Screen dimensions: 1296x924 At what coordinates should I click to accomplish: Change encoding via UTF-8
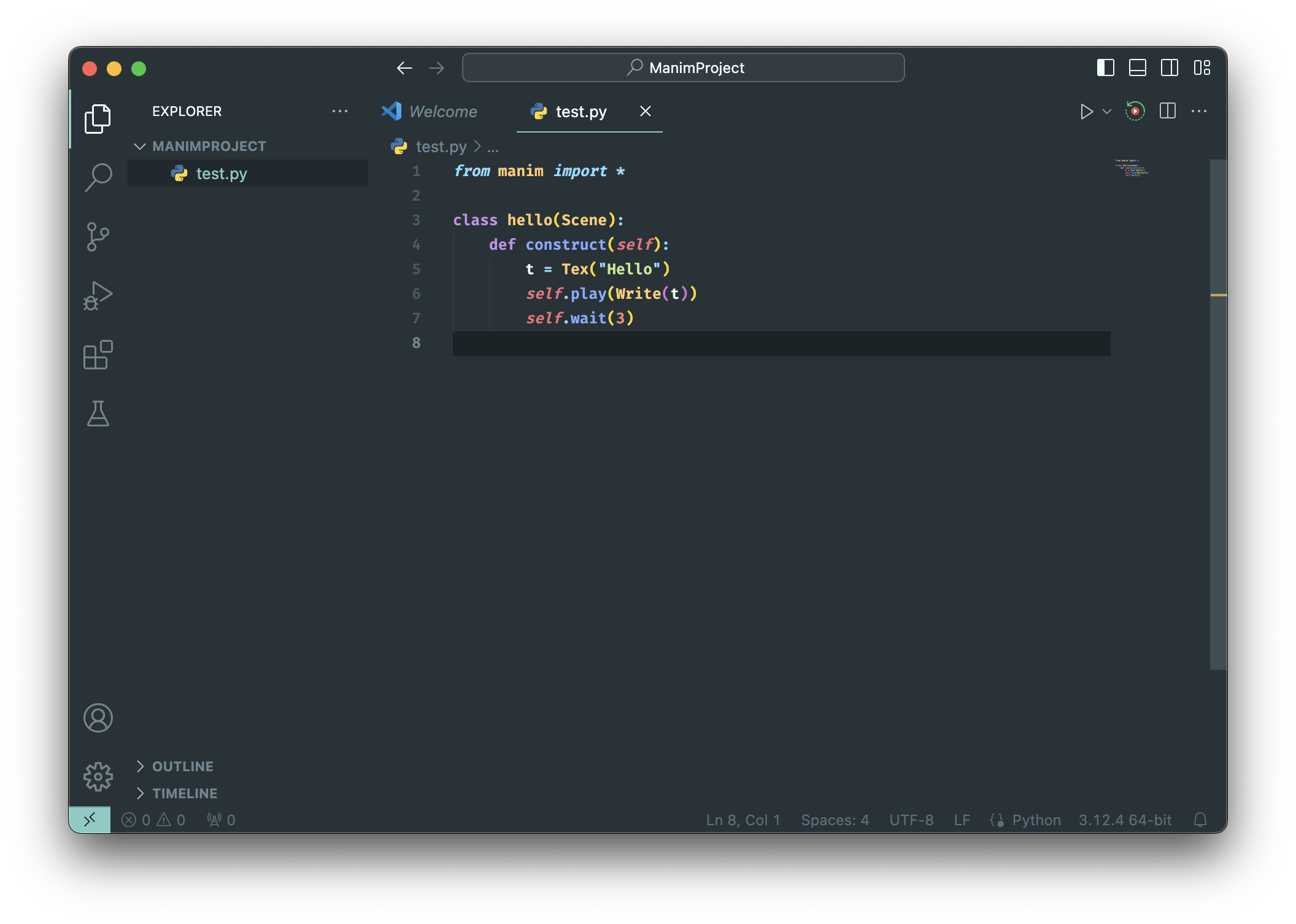coord(911,820)
